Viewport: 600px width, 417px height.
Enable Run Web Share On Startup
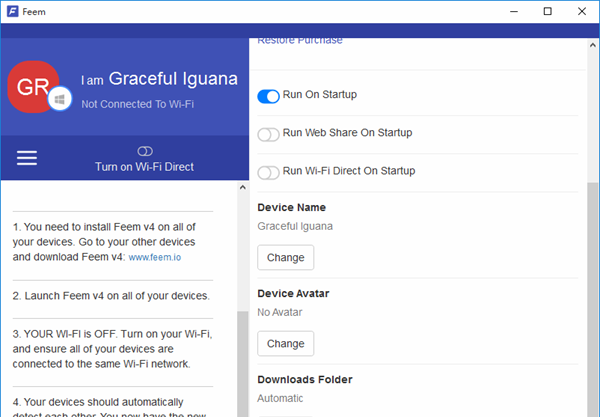[268, 135]
